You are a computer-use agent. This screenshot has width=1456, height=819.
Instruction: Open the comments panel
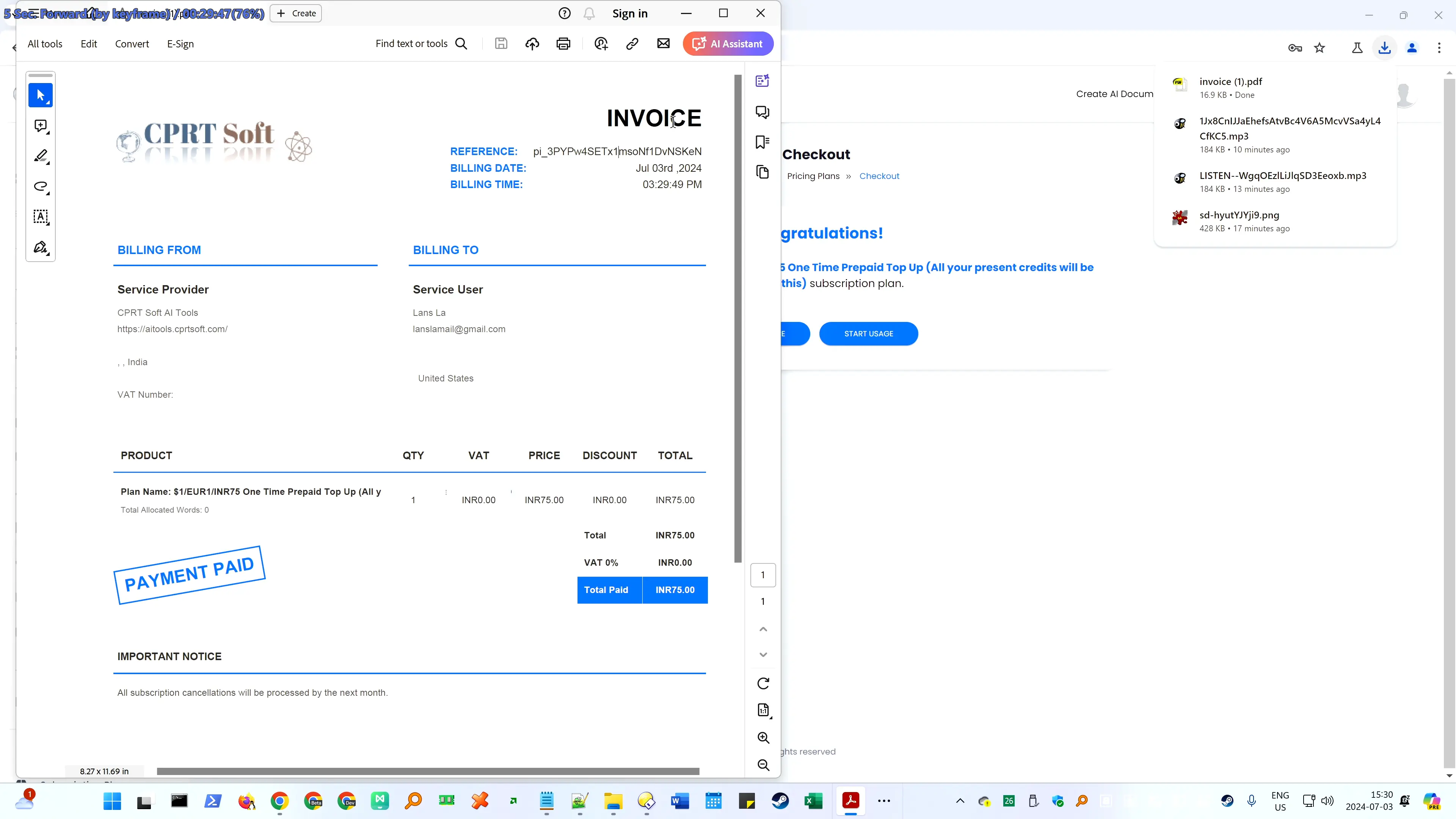click(x=763, y=112)
